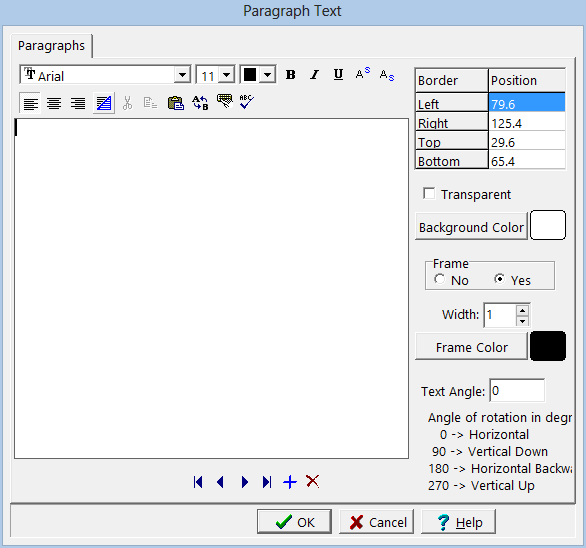Apply bold formatting with the B icon

290,75
